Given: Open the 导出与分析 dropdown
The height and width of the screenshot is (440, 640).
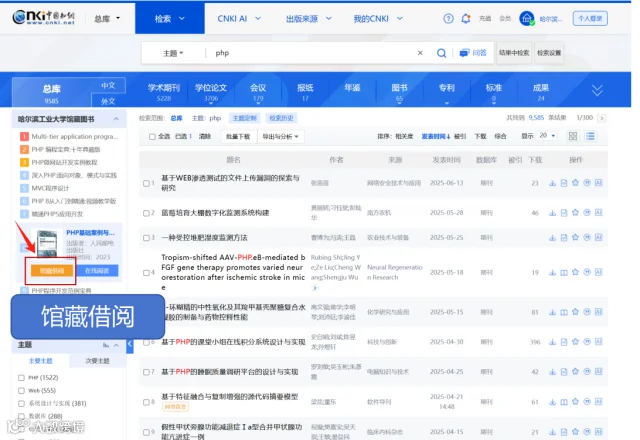Looking at the screenshot, I should click(x=280, y=136).
